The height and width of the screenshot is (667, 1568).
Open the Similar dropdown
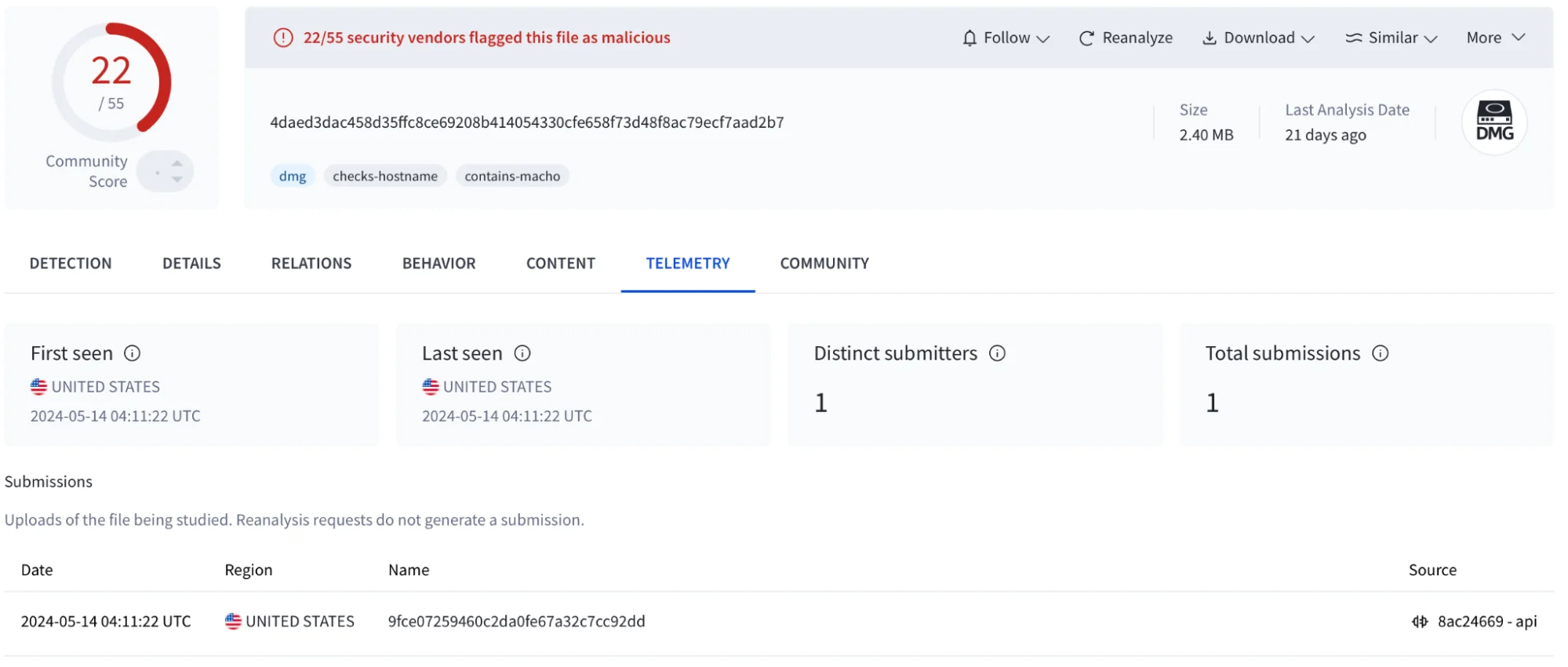pyautogui.click(x=1392, y=38)
